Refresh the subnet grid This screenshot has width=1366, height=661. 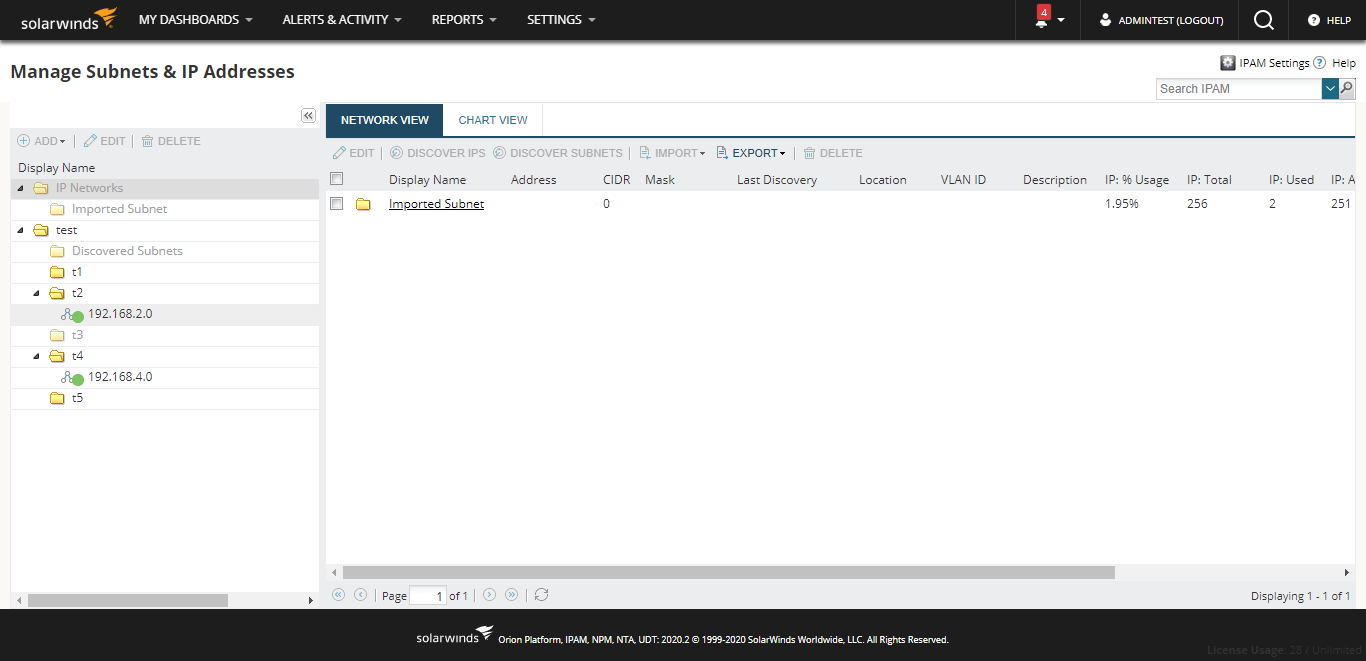click(x=541, y=594)
